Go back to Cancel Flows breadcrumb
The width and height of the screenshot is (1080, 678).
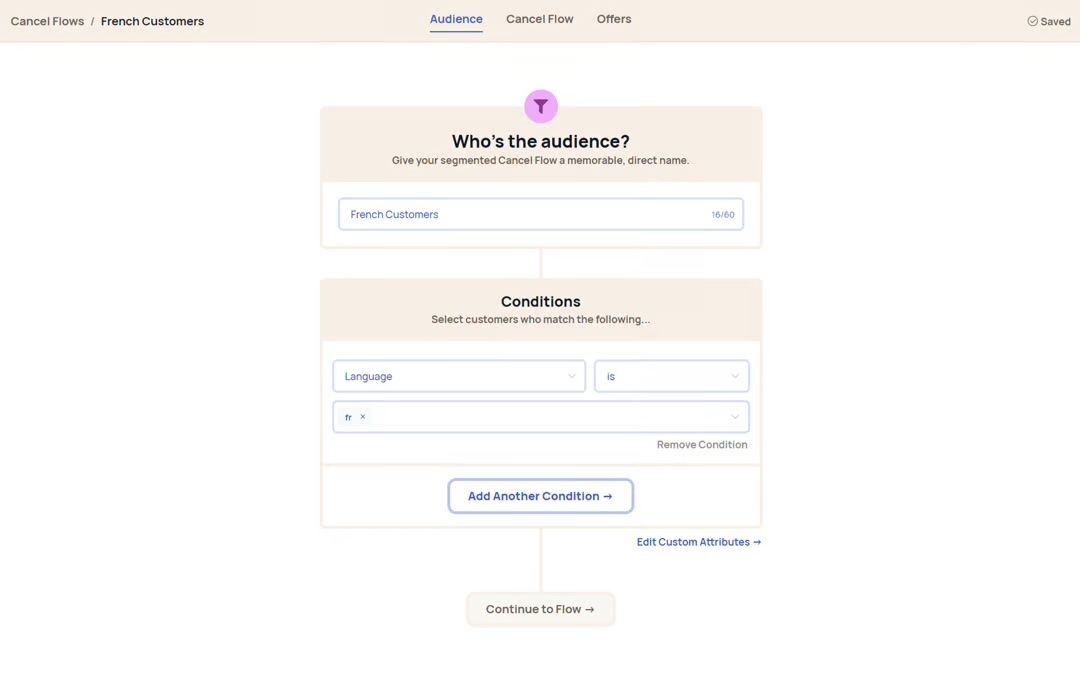(47, 21)
